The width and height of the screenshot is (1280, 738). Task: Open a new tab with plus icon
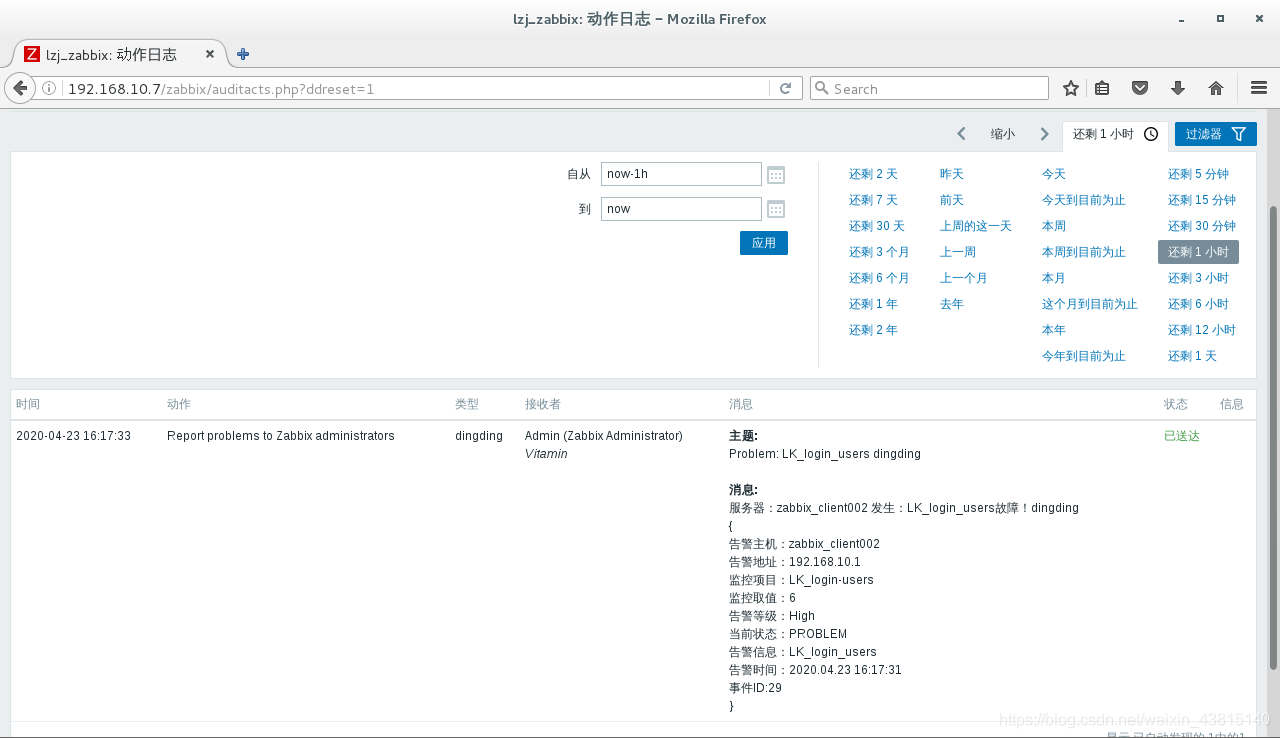(243, 54)
